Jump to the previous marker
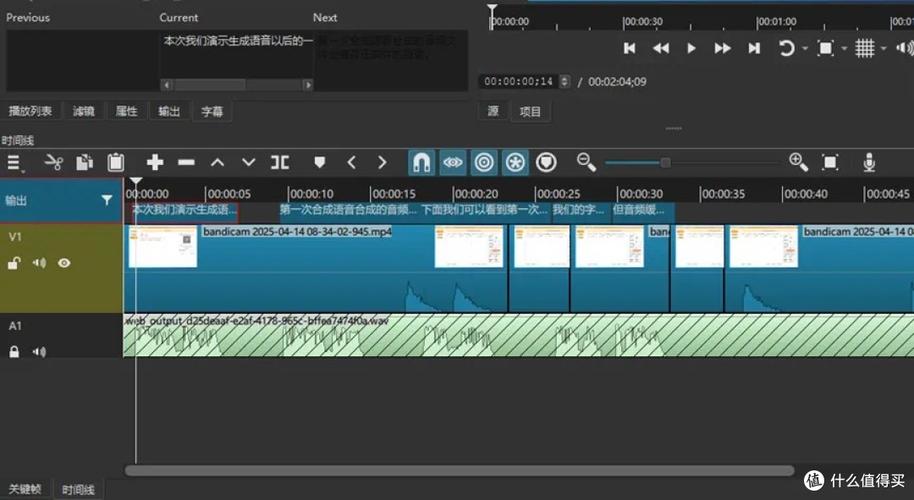 tap(351, 163)
